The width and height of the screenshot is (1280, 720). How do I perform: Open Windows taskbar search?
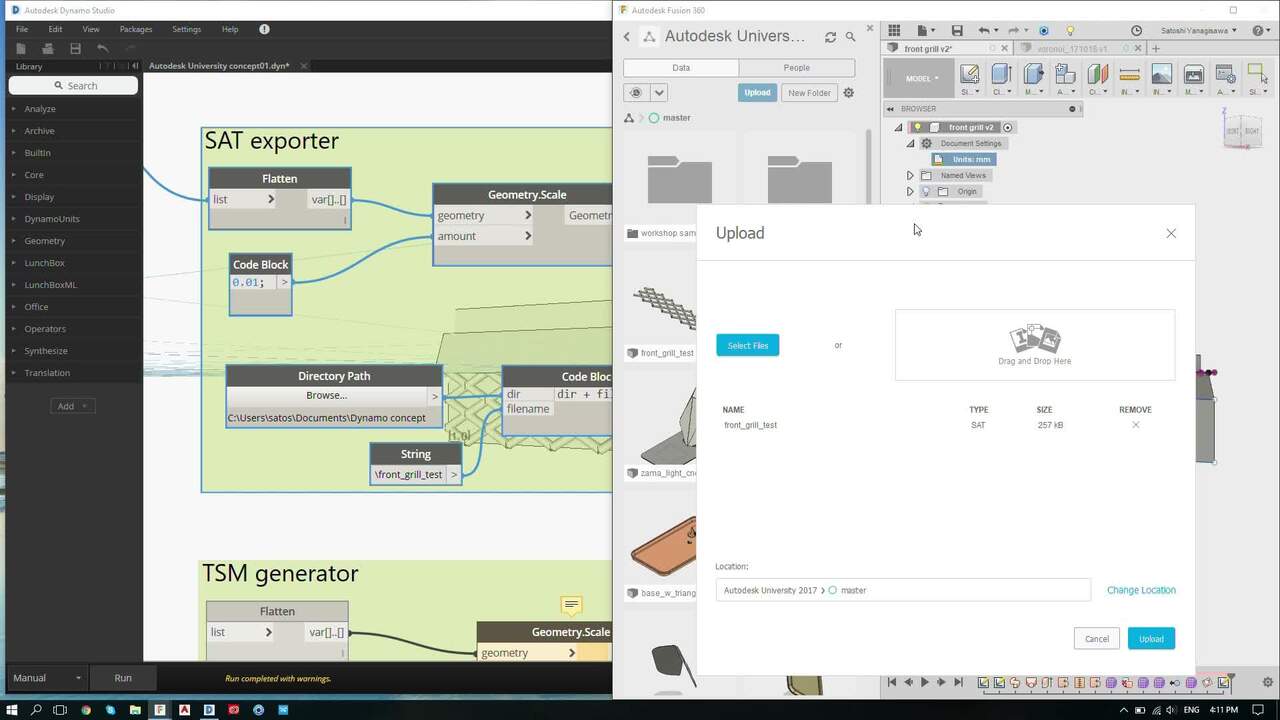(x=36, y=709)
